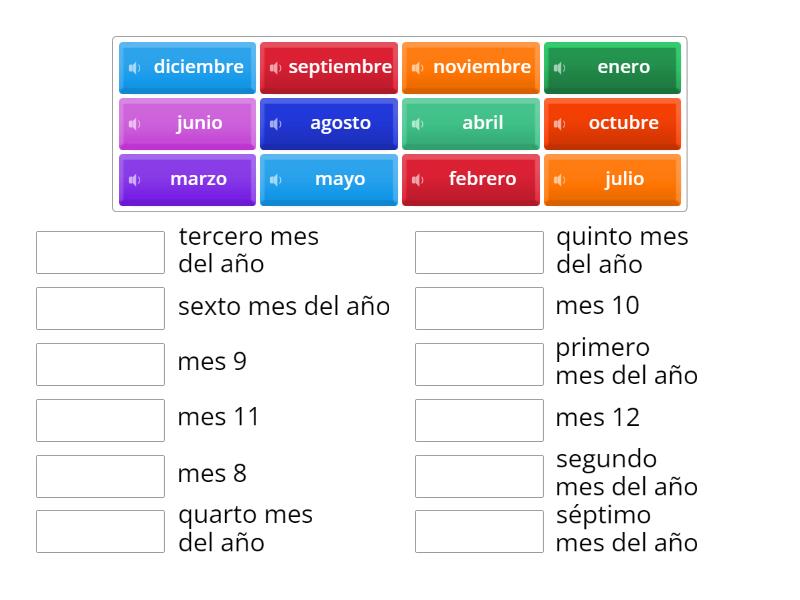The height and width of the screenshot is (600, 800).
Task: Play audio for the febrero tile
Action: click(419, 179)
